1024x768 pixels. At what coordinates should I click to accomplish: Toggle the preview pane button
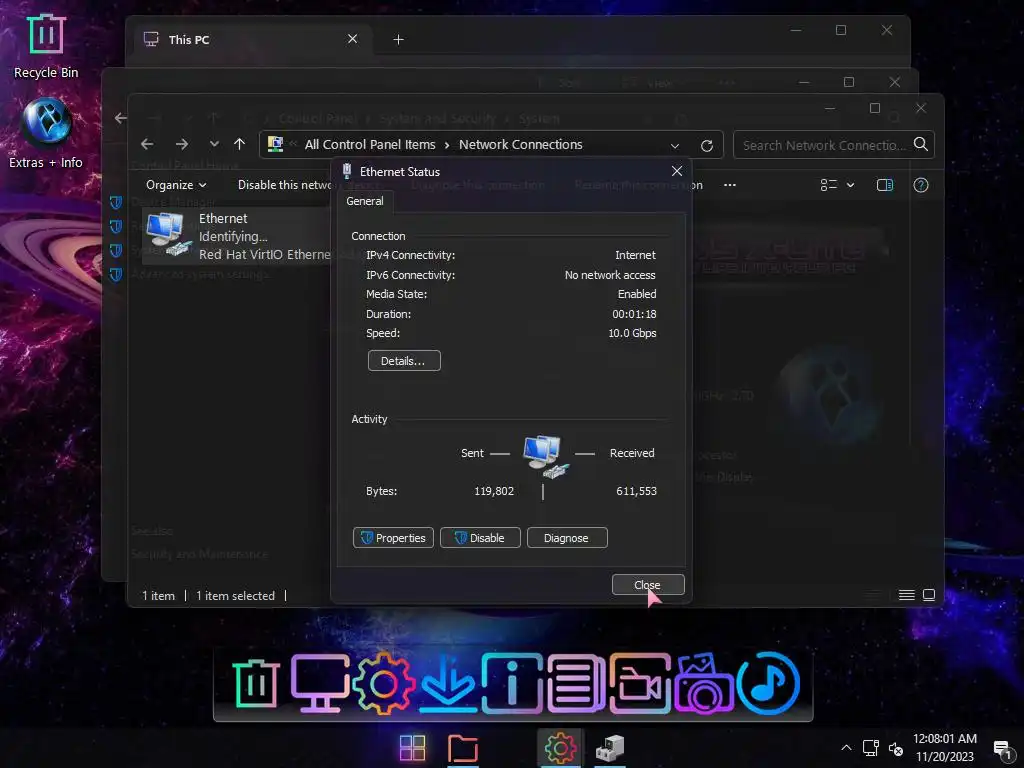pos(885,185)
